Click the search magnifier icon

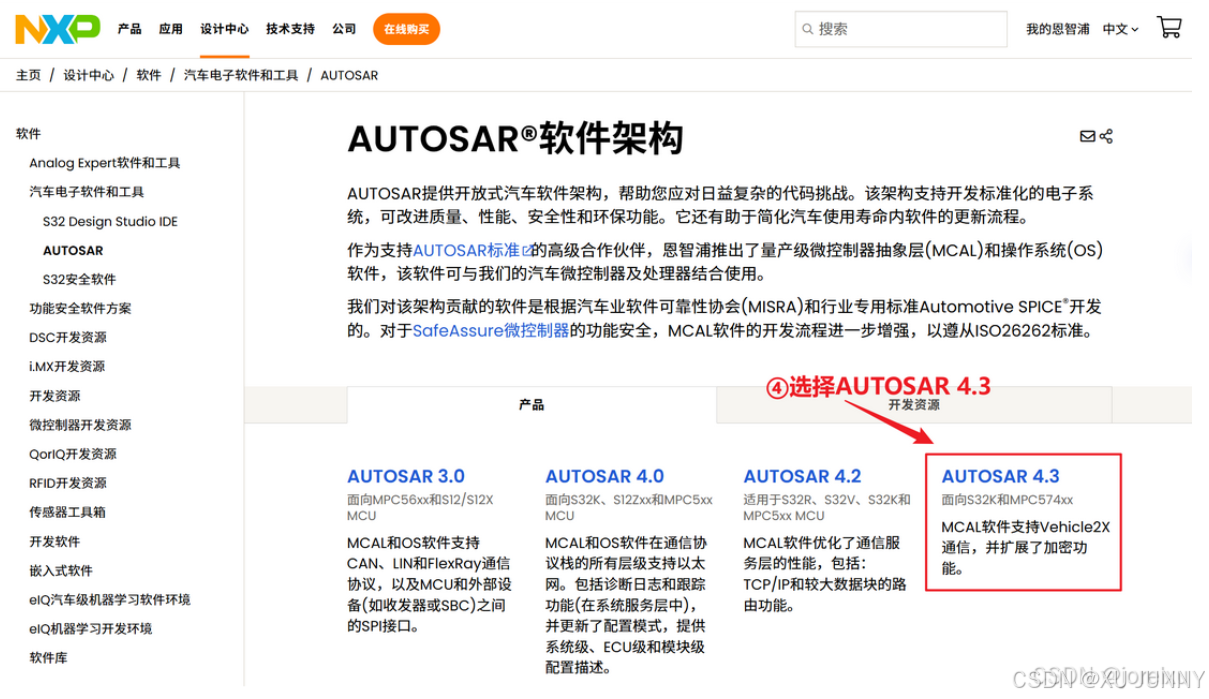[807, 30]
